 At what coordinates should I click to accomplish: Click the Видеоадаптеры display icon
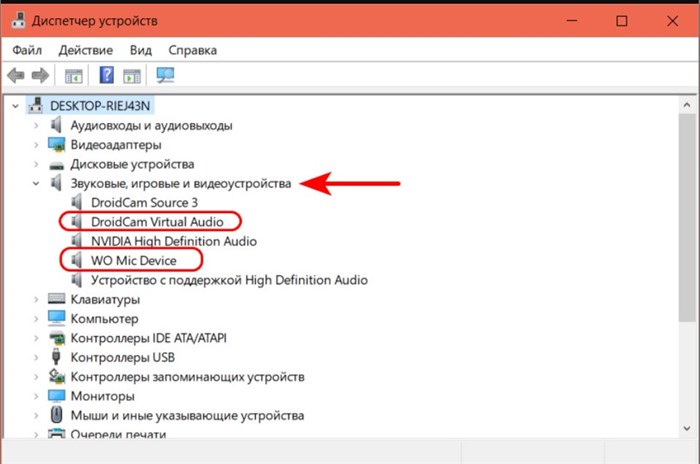[57, 145]
